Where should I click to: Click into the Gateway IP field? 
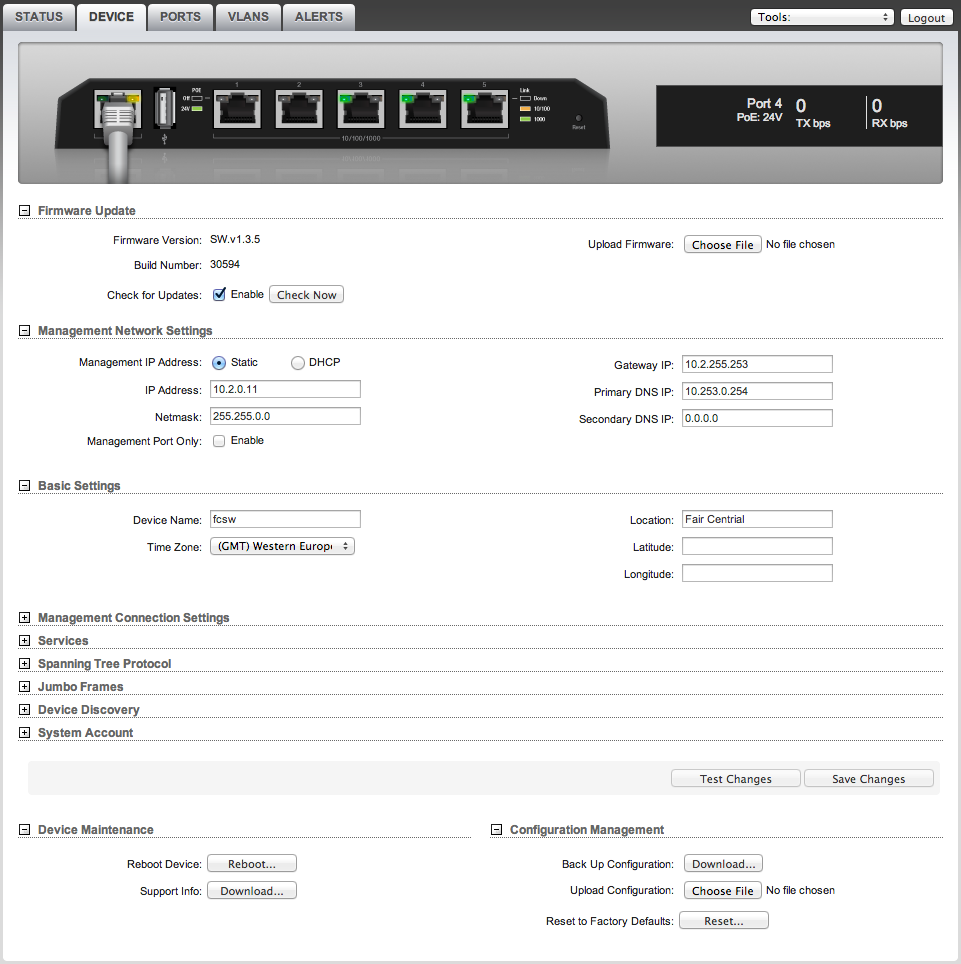pyautogui.click(x=757, y=364)
